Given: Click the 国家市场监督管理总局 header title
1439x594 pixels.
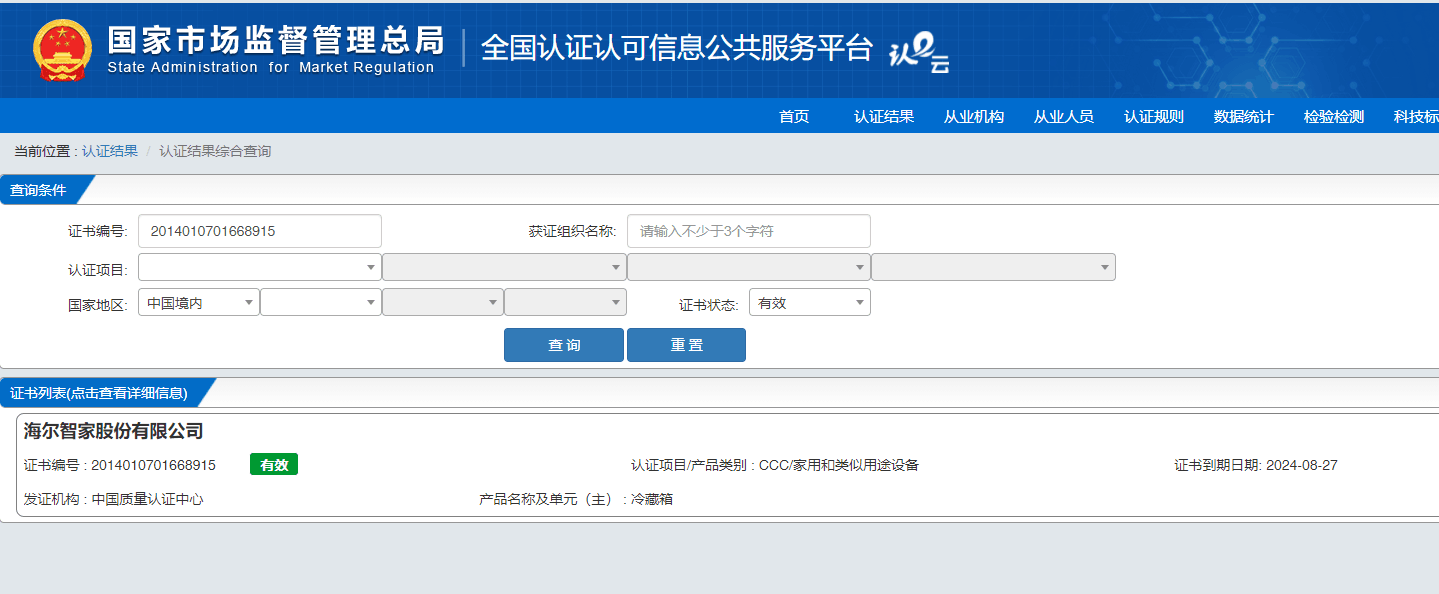Looking at the screenshot, I should [275, 40].
